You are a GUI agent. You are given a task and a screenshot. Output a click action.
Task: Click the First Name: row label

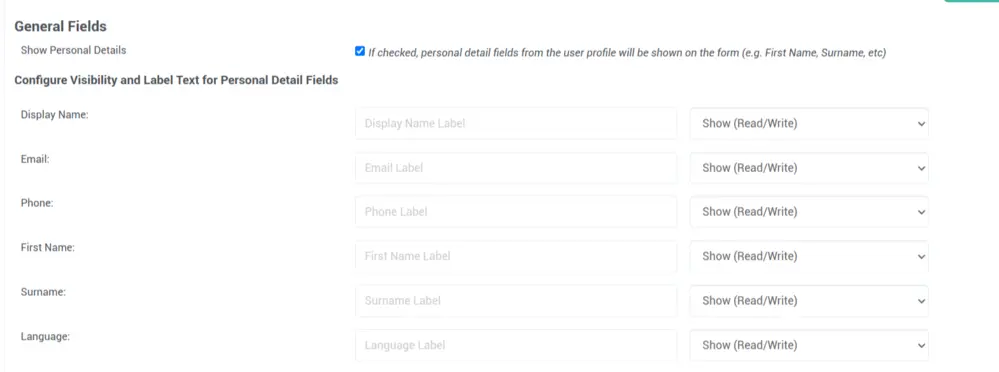tap(48, 247)
